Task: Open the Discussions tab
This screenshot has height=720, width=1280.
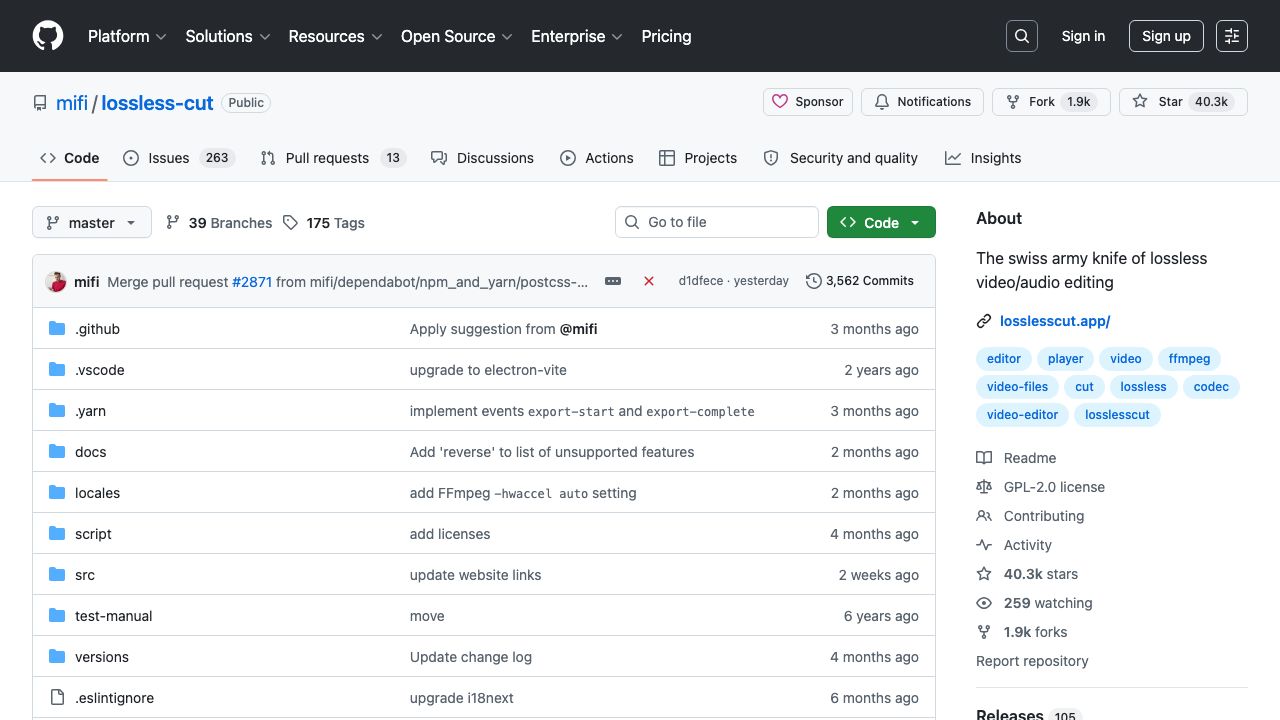Action: (482, 158)
